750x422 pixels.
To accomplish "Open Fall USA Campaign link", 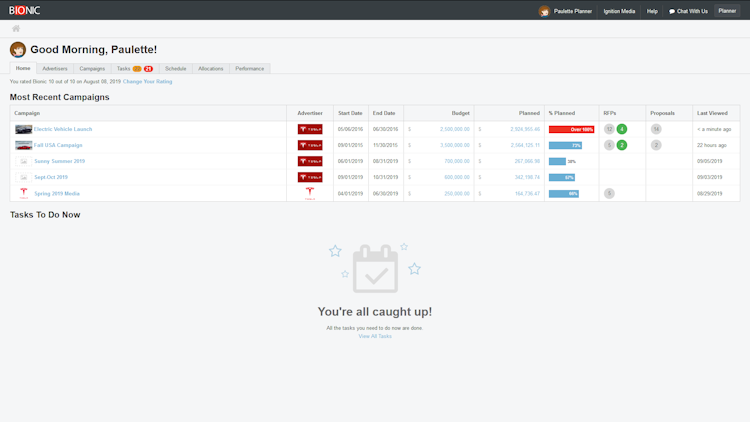I will tap(58, 145).
